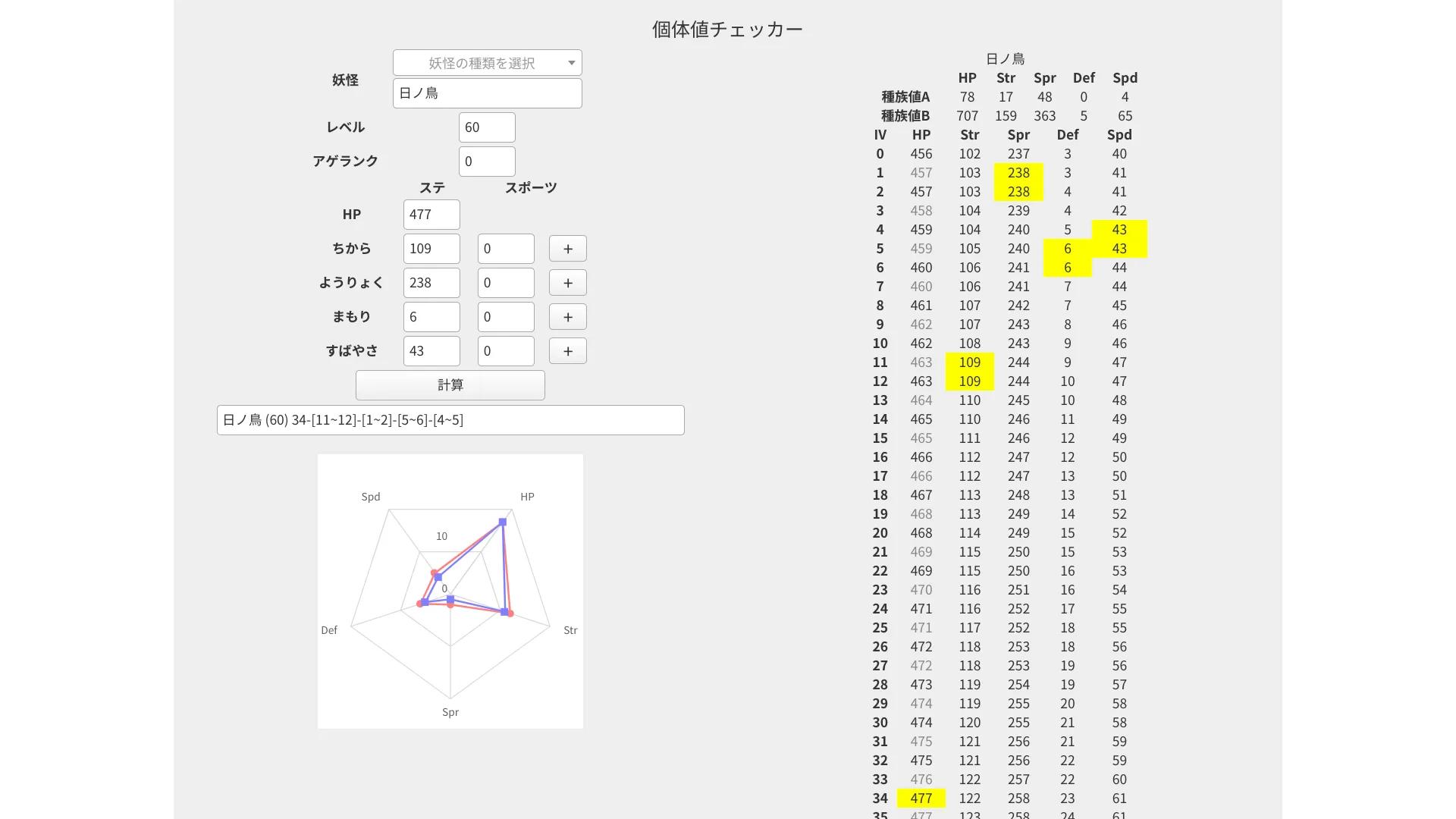Image resolution: width=1456 pixels, height=819 pixels.
Task: Click the highlighted 43 Spd cell in IV row 4
Action: tap(1119, 230)
